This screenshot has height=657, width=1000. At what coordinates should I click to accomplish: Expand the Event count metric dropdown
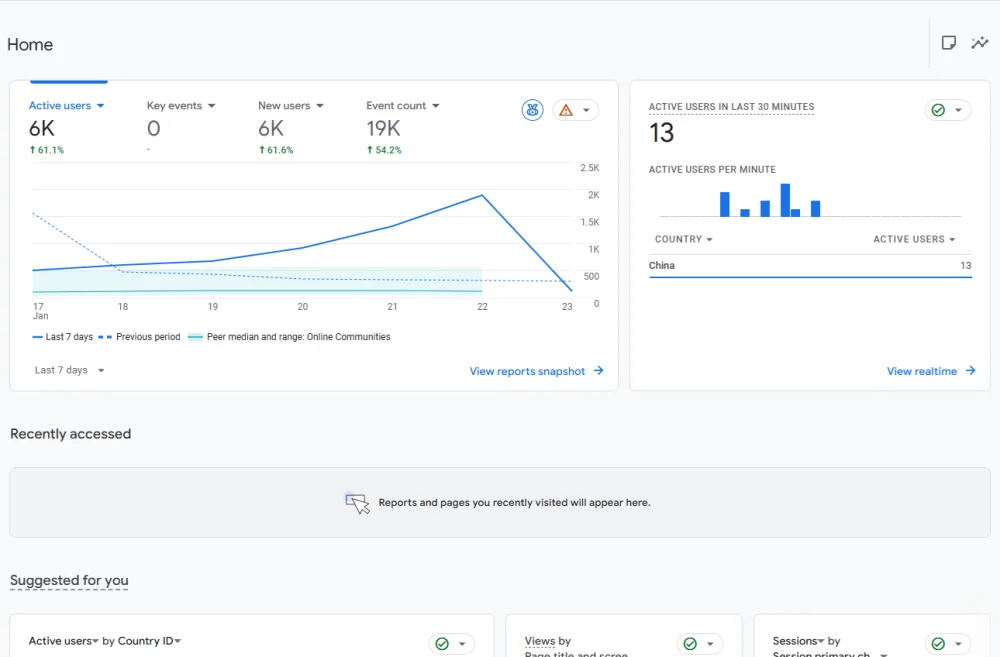402,106
